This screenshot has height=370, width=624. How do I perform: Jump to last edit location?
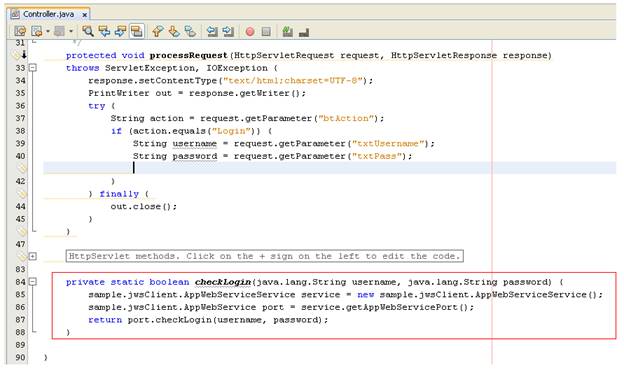pos(20,31)
